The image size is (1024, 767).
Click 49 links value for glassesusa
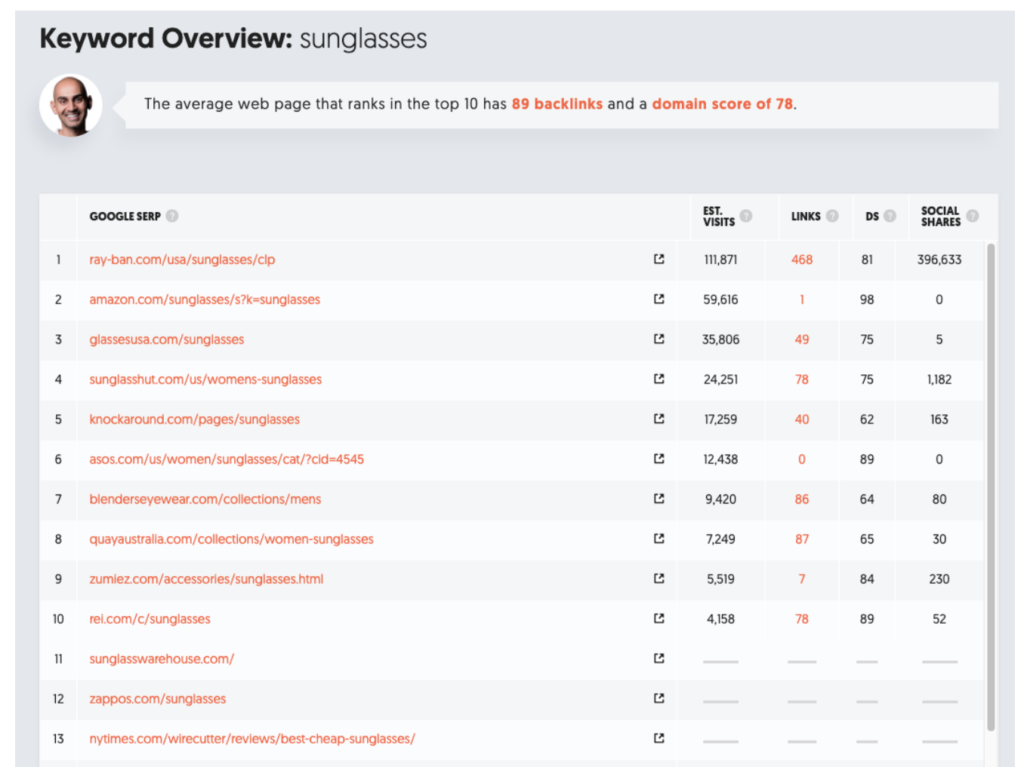pyautogui.click(x=802, y=339)
